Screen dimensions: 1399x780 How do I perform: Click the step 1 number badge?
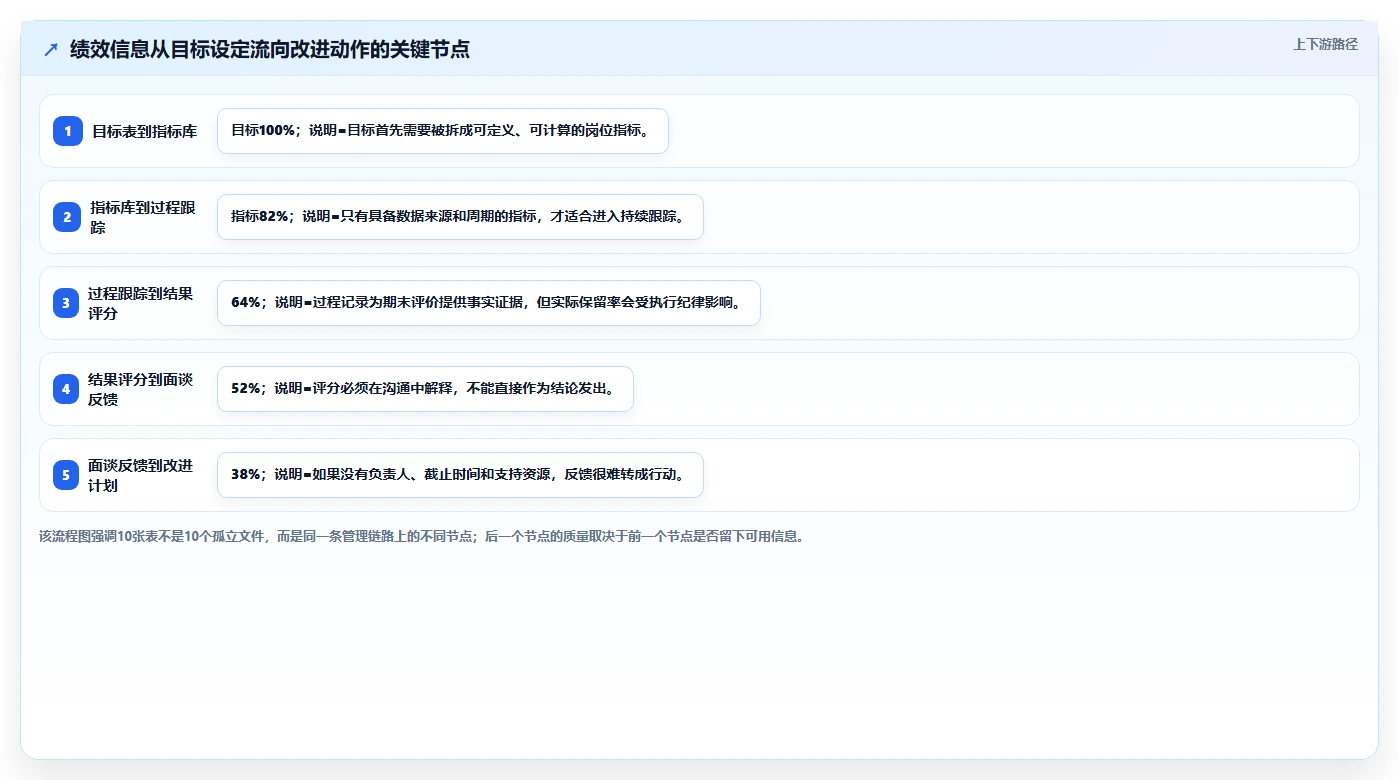68,131
